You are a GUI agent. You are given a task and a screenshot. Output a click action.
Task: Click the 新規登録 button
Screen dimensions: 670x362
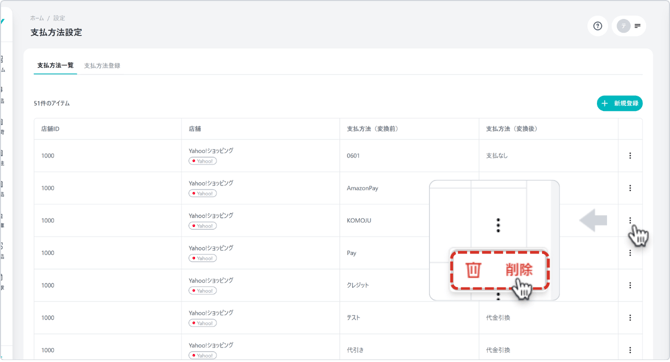pos(620,103)
